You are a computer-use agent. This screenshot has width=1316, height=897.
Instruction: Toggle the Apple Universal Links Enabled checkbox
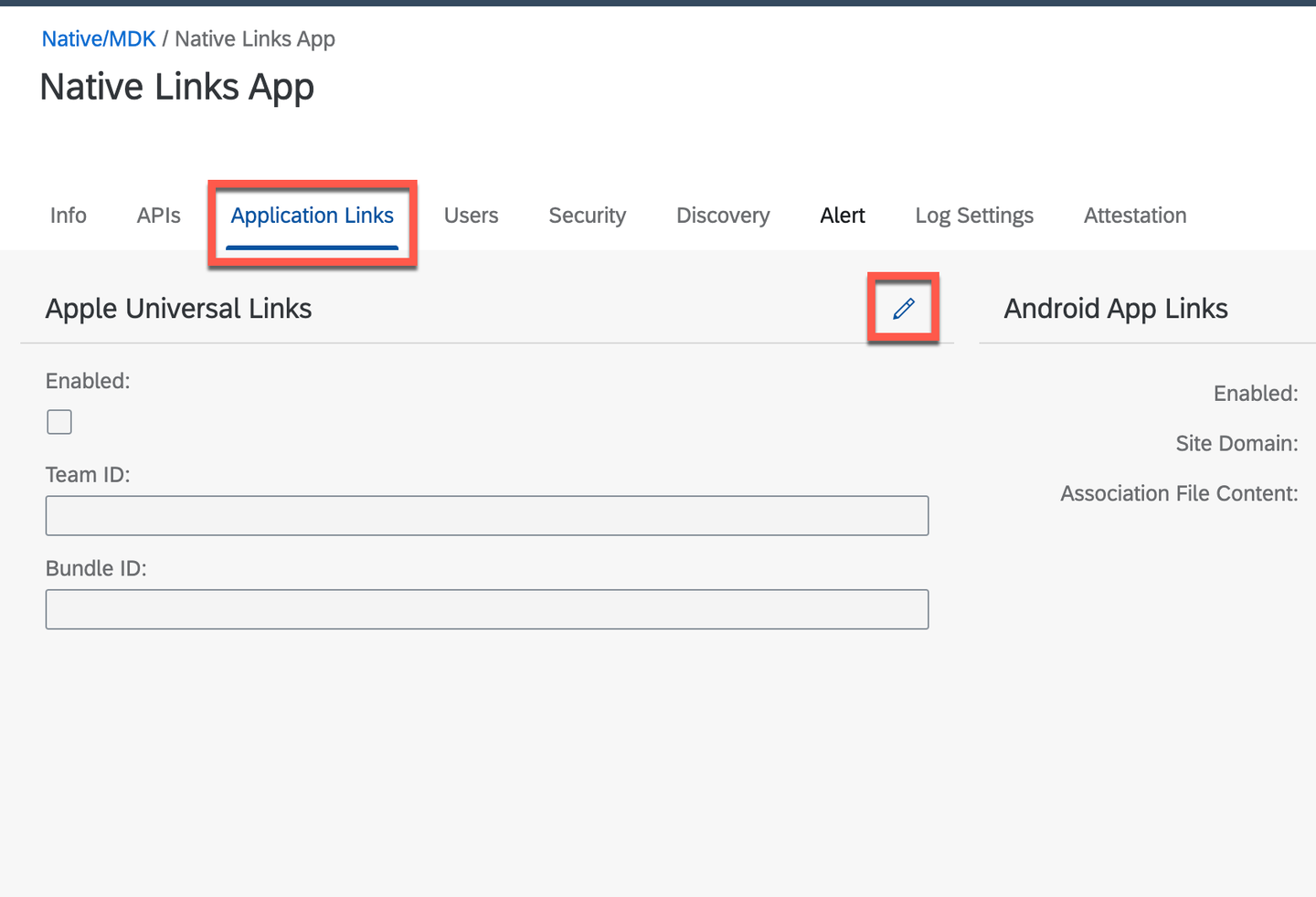click(59, 422)
